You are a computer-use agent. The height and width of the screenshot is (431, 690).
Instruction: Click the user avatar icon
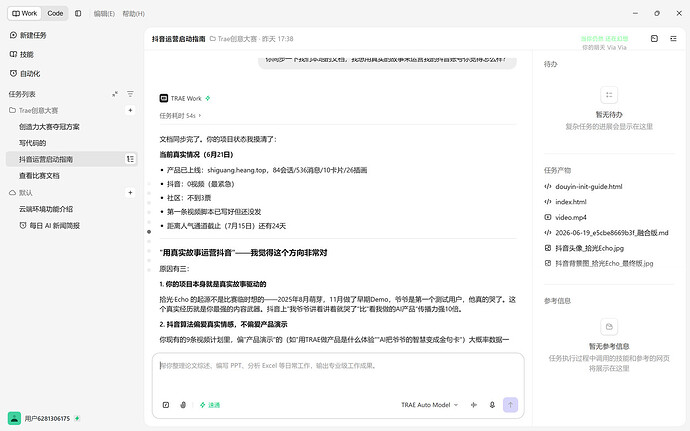(14, 418)
